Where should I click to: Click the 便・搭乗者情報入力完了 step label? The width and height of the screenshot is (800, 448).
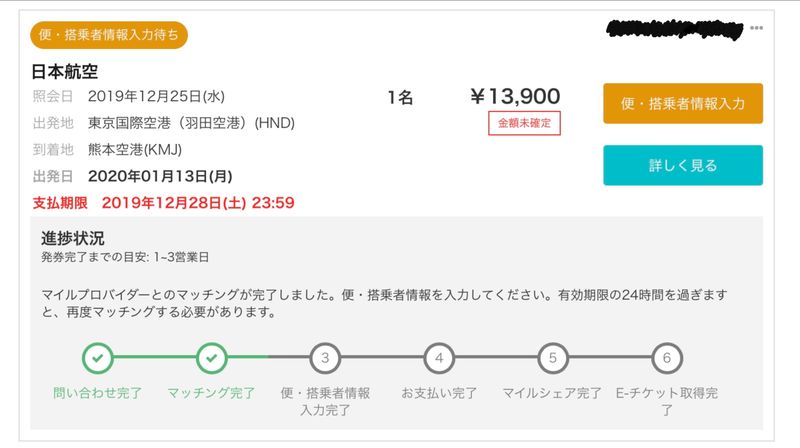point(325,401)
